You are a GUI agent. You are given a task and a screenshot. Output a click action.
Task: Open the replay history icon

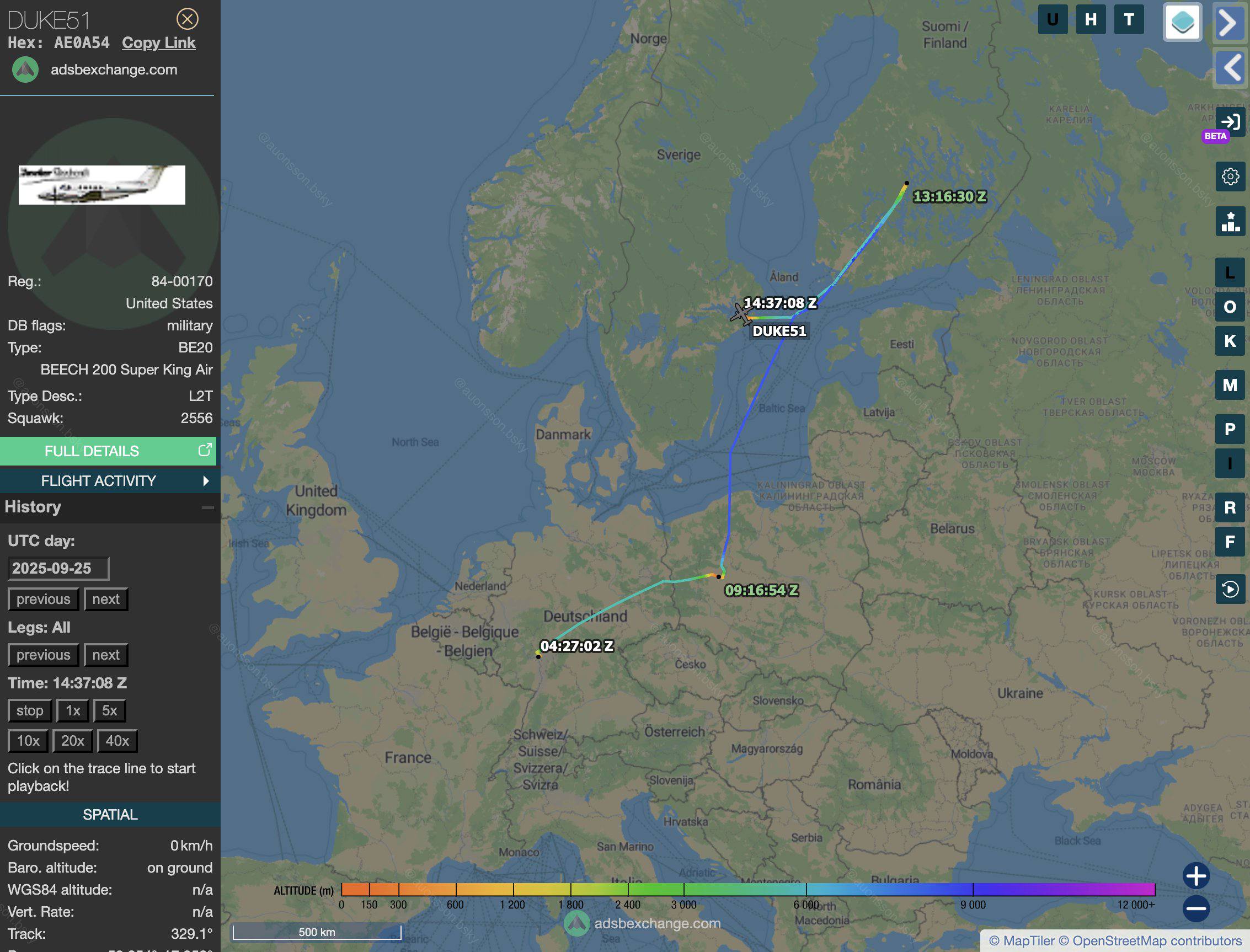[1230, 589]
